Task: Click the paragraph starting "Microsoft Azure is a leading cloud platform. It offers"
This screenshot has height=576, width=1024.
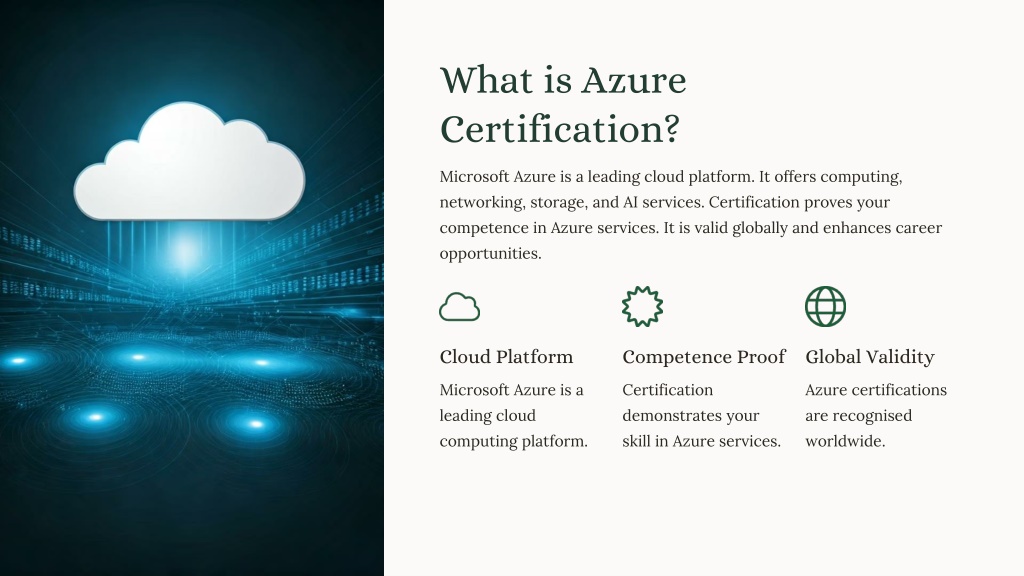Action: [x=691, y=215]
